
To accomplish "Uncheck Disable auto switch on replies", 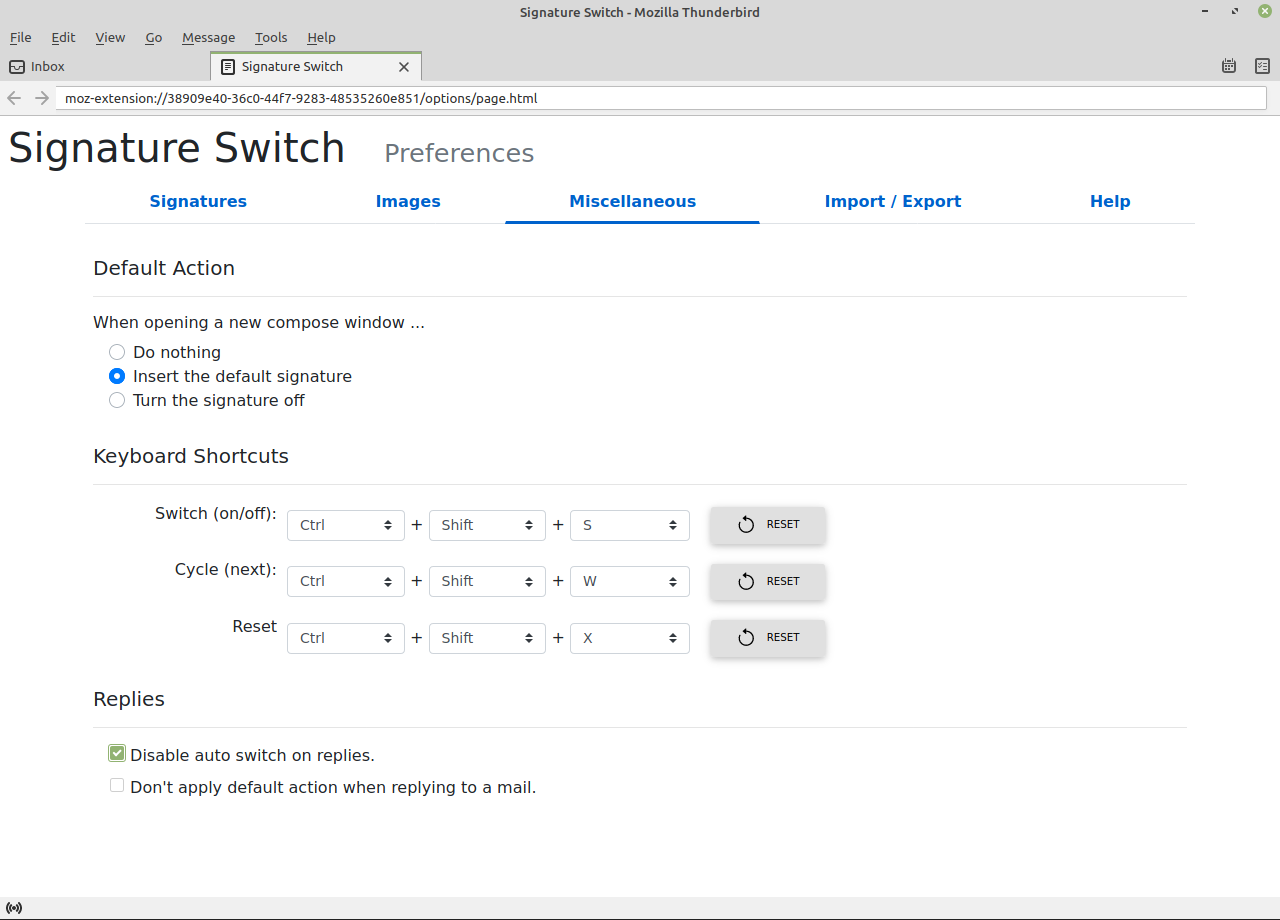I will [117, 753].
